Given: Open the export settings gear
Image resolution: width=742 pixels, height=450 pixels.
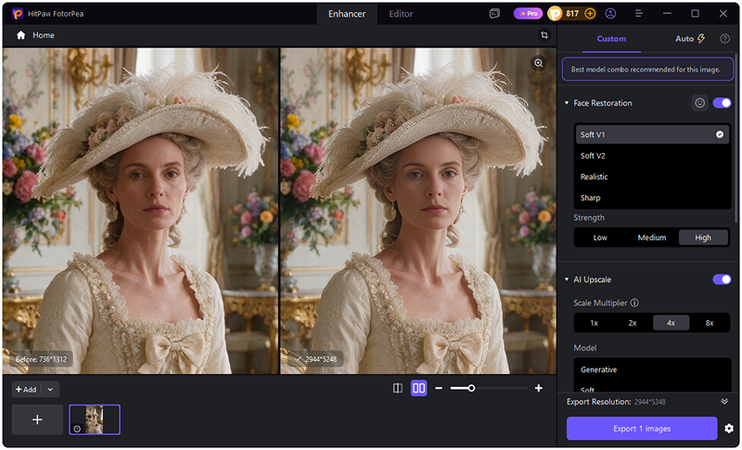Looking at the screenshot, I should tap(729, 428).
